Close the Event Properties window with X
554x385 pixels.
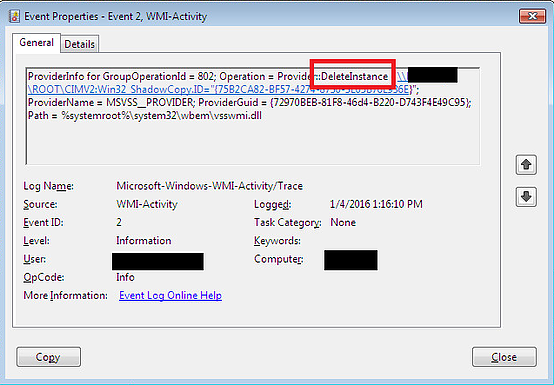[x=532, y=16]
